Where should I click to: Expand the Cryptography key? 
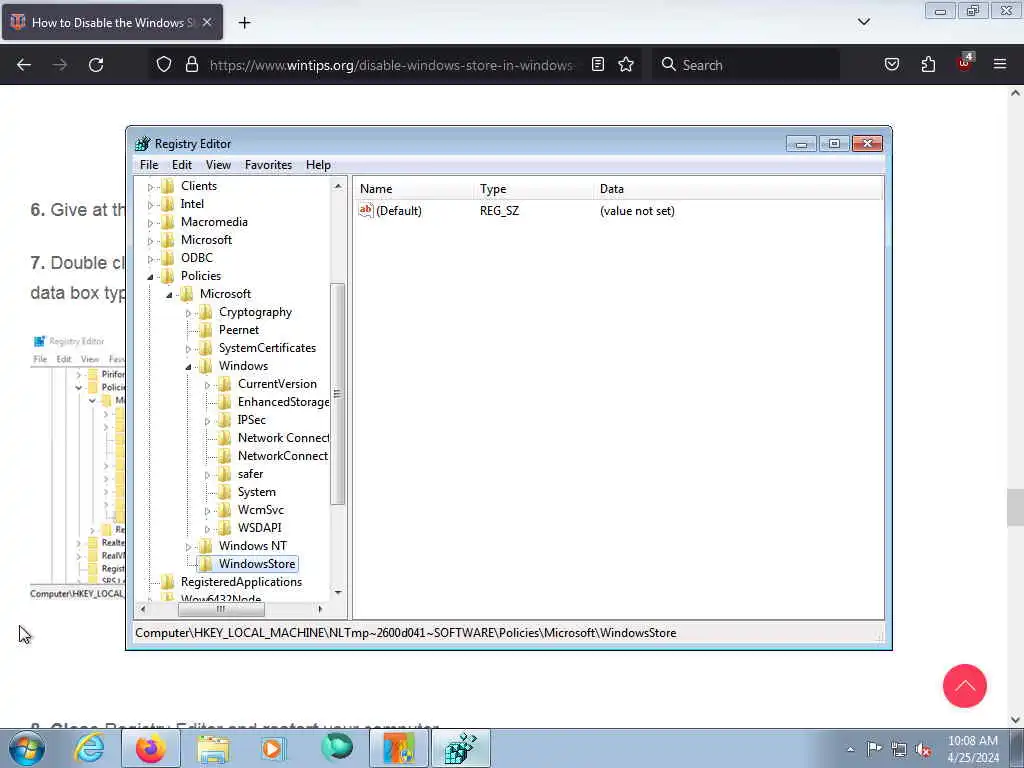pyautogui.click(x=188, y=313)
